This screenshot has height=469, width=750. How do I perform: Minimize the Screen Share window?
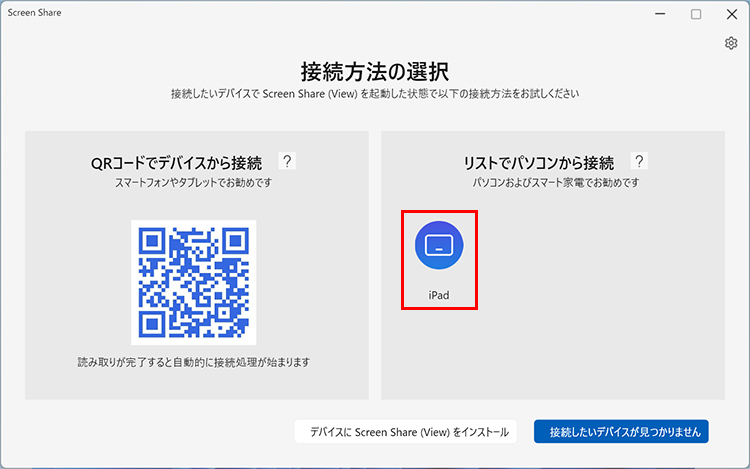pos(660,14)
